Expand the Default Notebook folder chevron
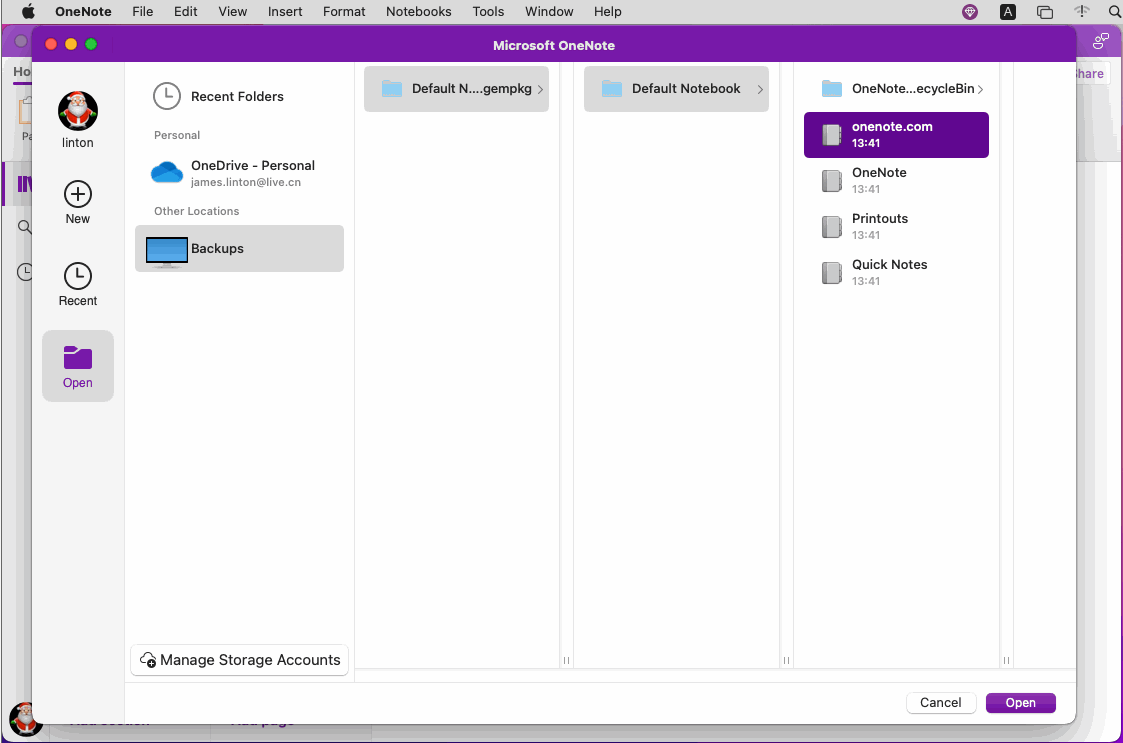Screen dimensions: 1123x743 (760, 89)
